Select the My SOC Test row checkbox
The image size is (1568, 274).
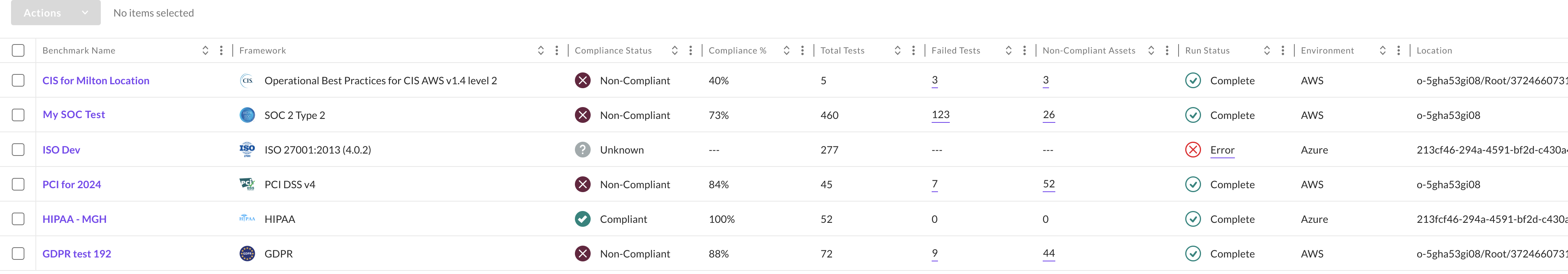[x=18, y=115]
